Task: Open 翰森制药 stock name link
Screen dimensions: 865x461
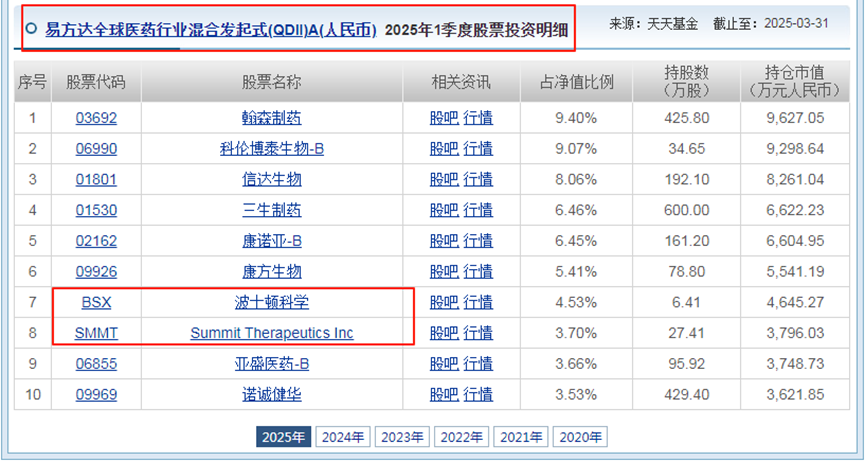Action: (272, 118)
